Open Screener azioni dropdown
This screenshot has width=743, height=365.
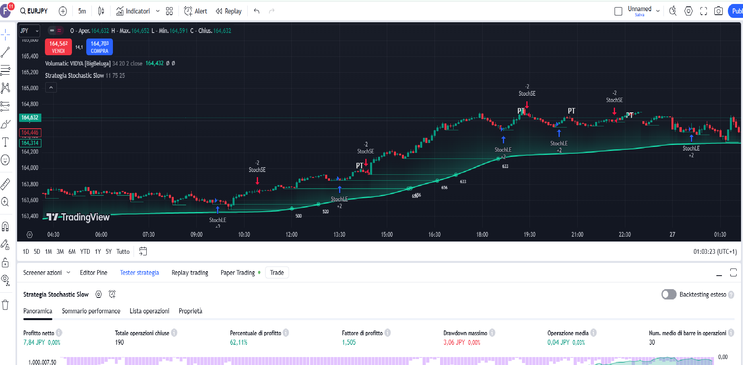coord(46,273)
